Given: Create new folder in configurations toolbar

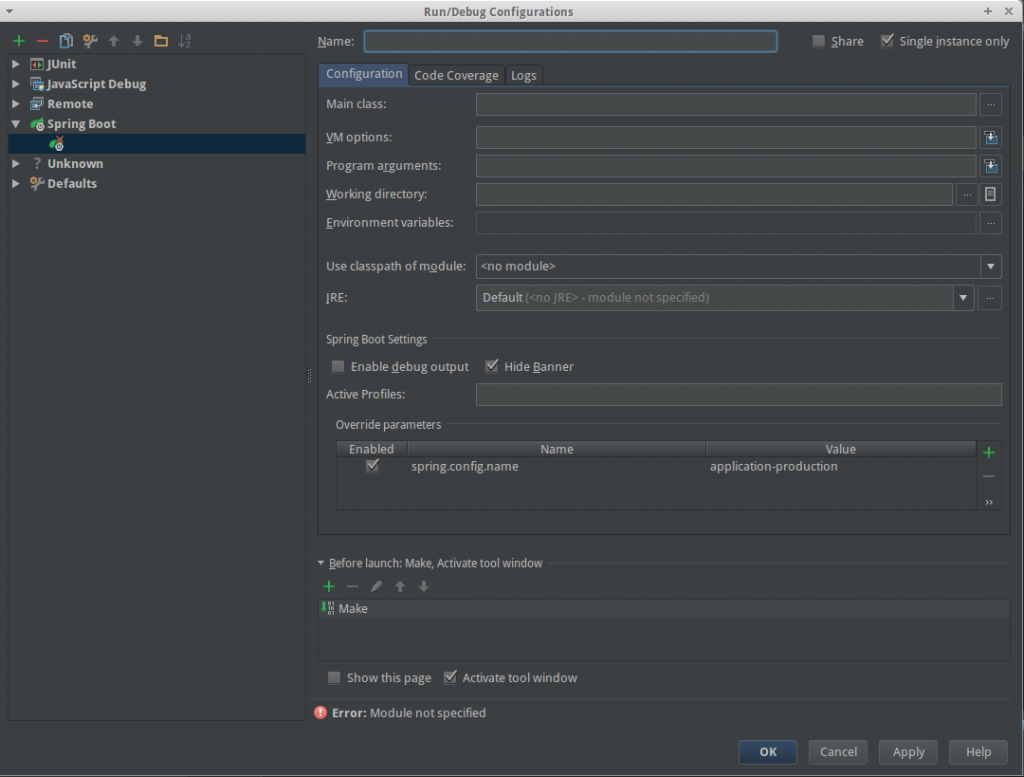Looking at the screenshot, I should pyautogui.click(x=161, y=41).
